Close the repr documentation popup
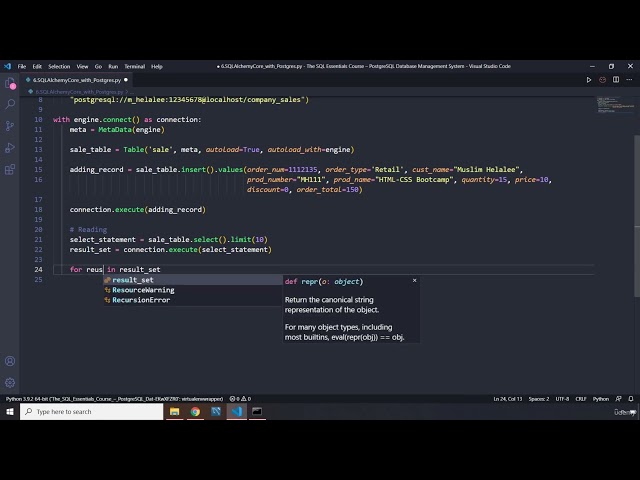640x480 pixels. (415, 280)
